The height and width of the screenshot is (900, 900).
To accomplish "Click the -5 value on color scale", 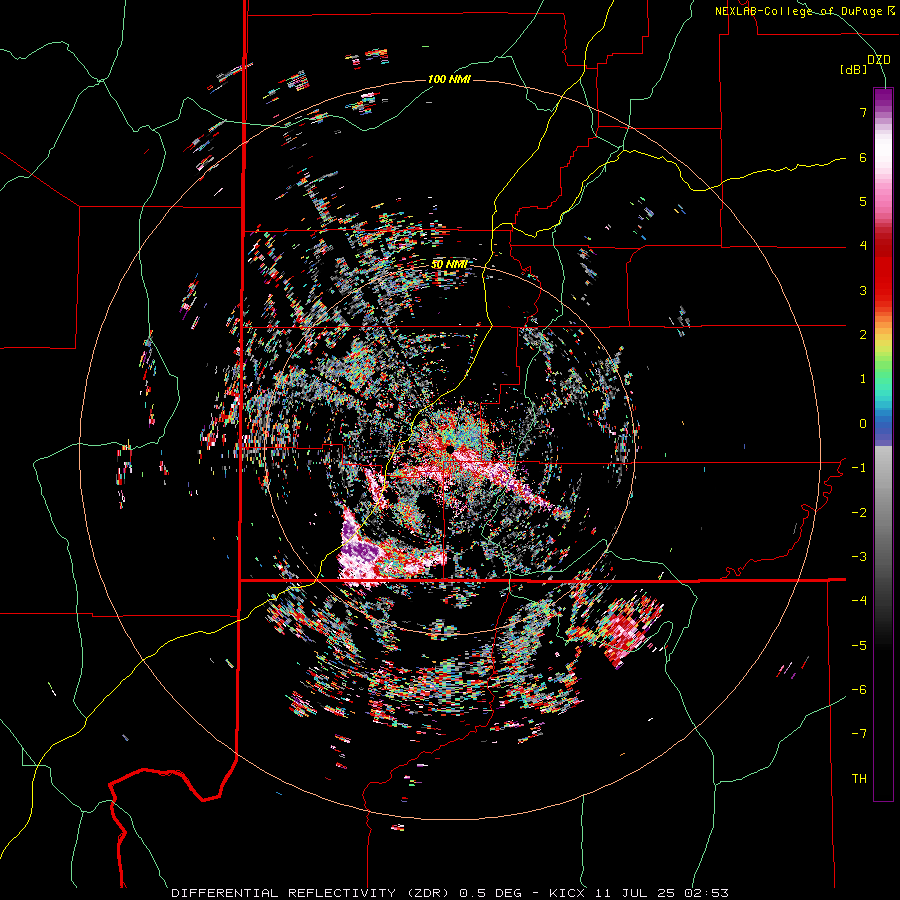I will click(x=859, y=646).
